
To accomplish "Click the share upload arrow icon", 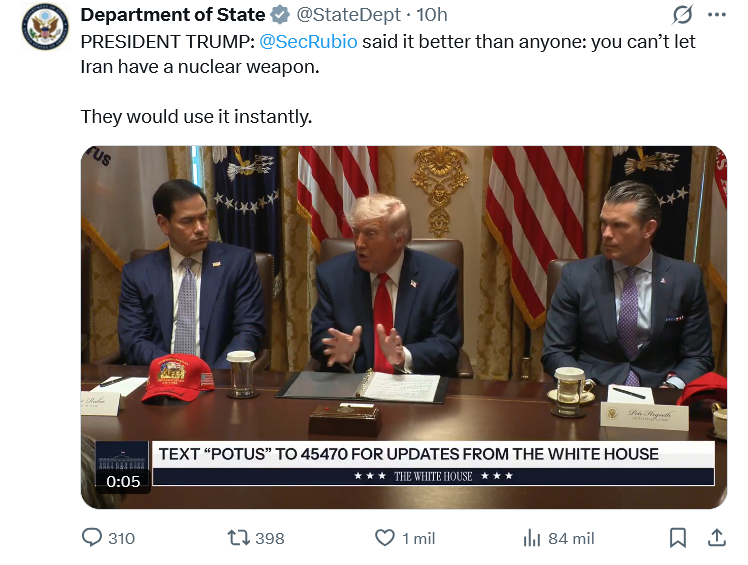I will click(717, 538).
